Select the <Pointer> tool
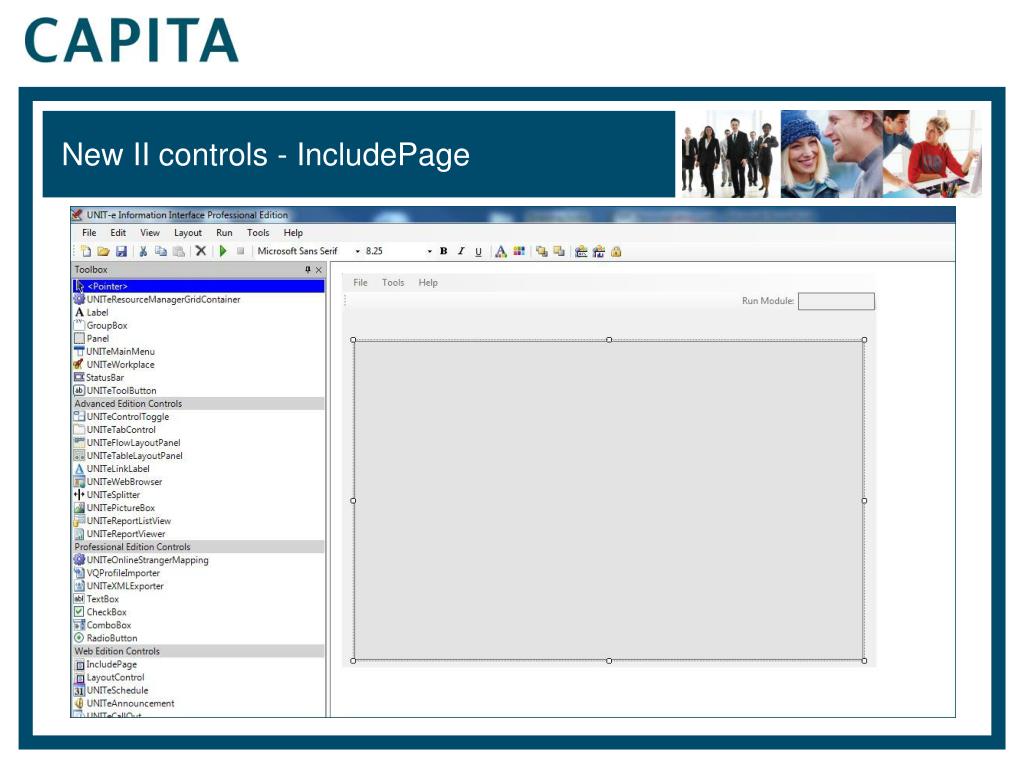The height and width of the screenshot is (768, 1024). [x=199, y=286]
